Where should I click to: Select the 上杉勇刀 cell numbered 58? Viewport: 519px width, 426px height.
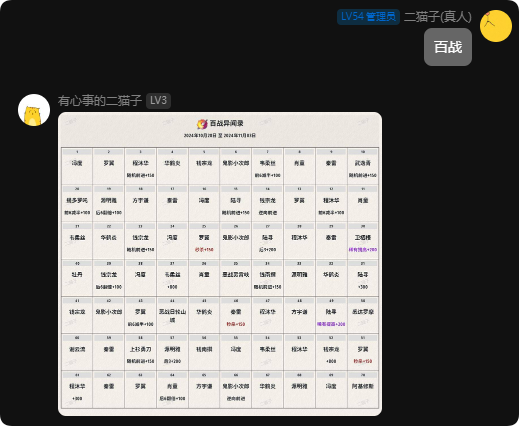(140, 352)
